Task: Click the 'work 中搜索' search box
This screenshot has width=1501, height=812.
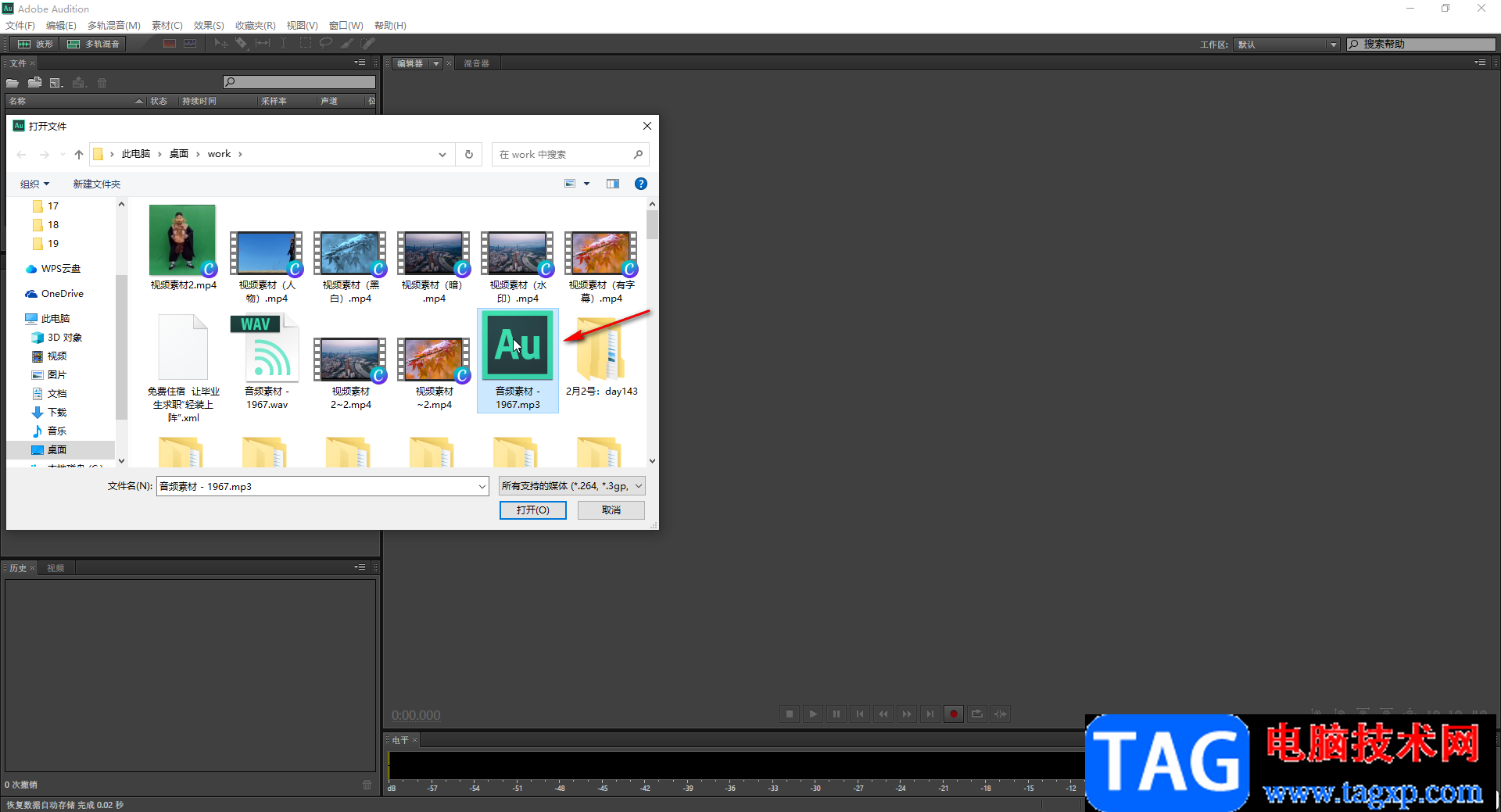Action: 571,155
